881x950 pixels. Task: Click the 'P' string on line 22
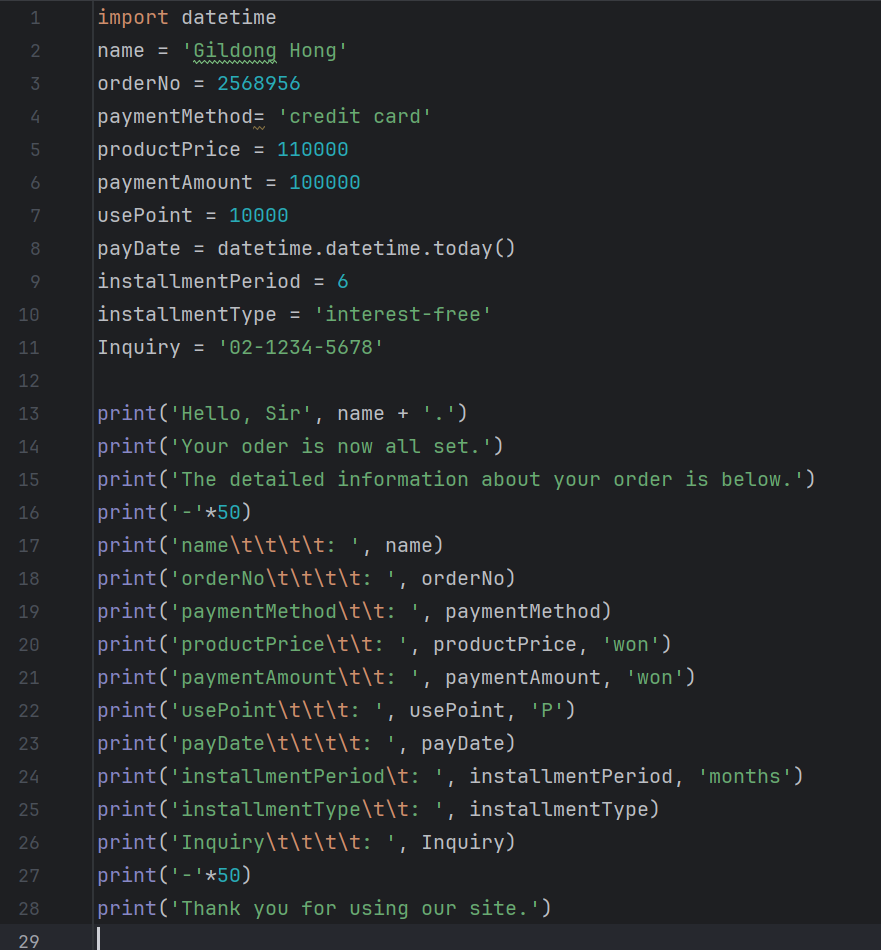[547, 711]
